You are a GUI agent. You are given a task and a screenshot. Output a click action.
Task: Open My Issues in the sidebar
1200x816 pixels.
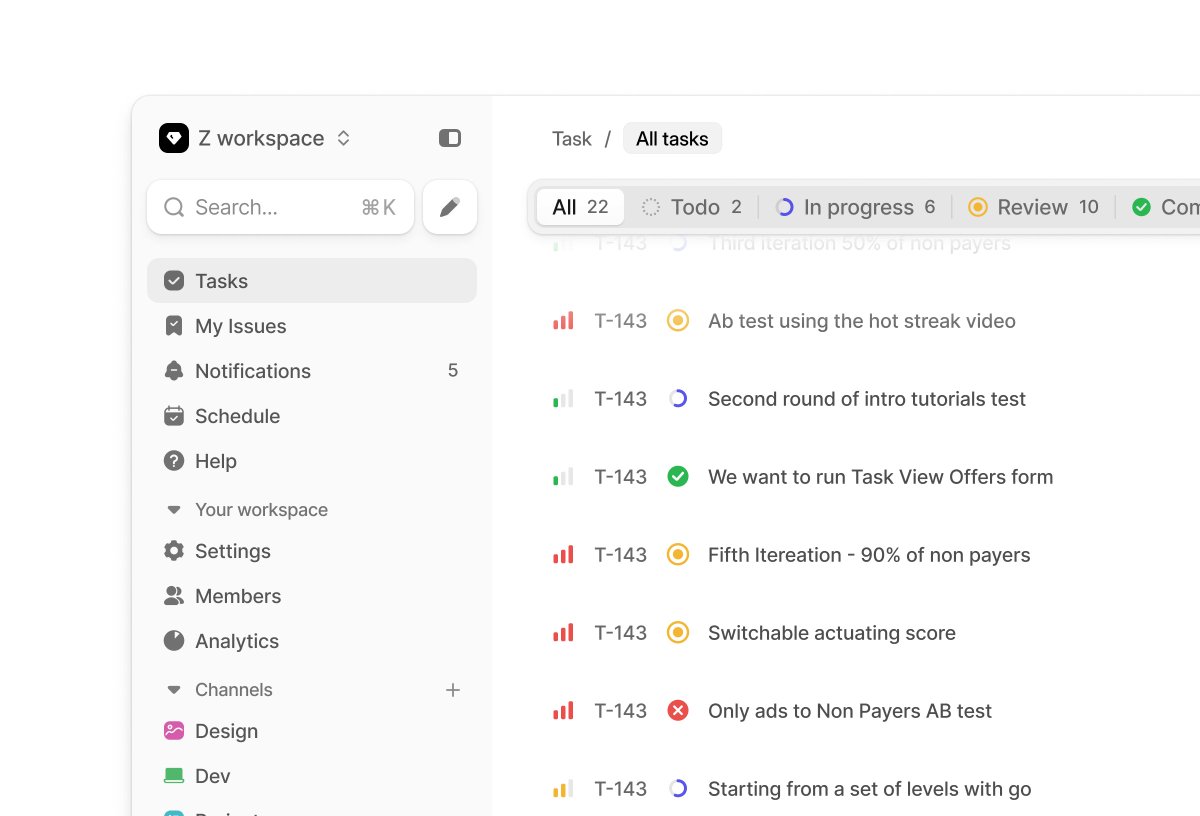pyautogui.click(x=312, y=326)
